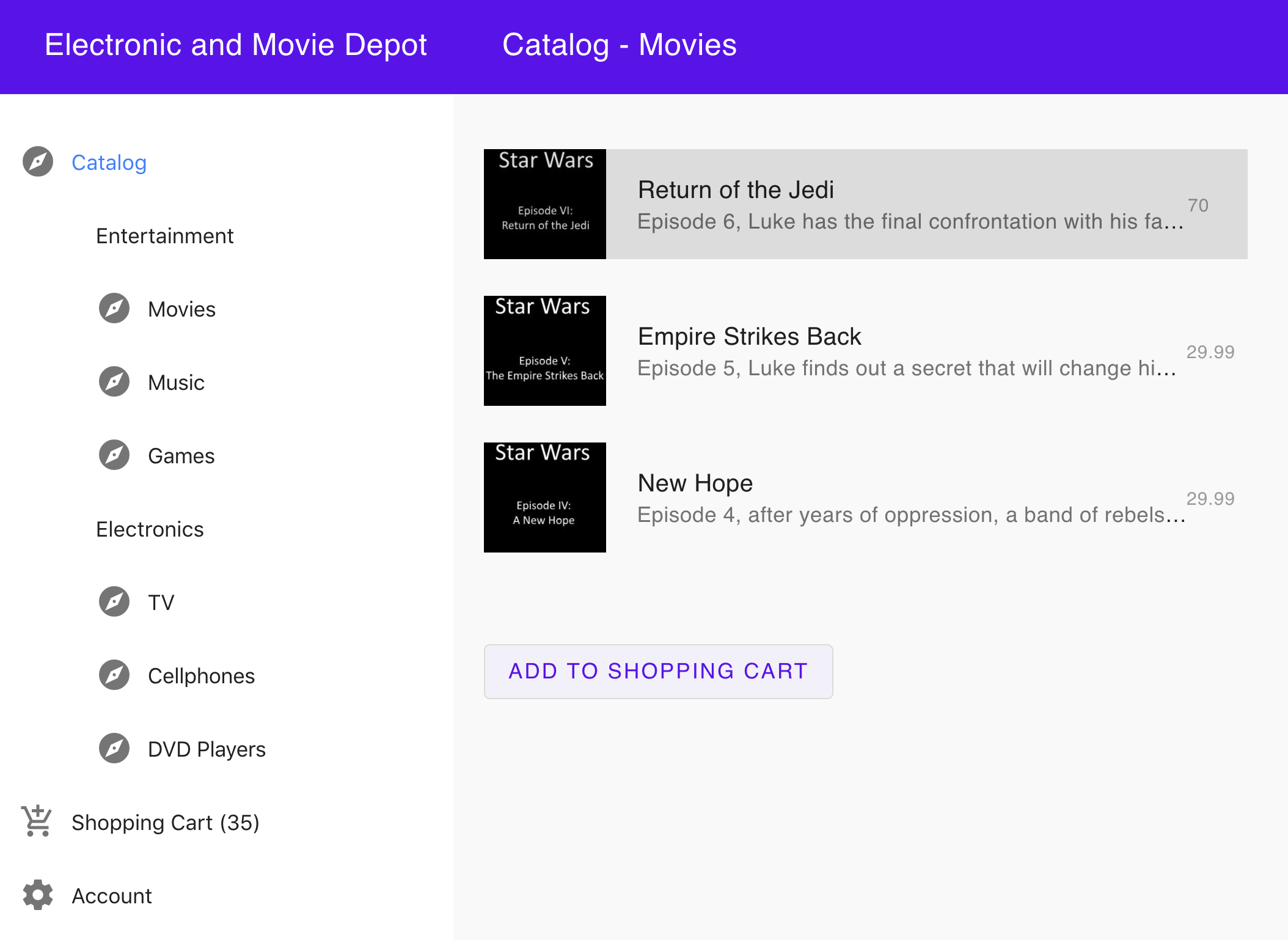Open the Games category
This screenshot has width=1288, height=940.
(181, 456)
